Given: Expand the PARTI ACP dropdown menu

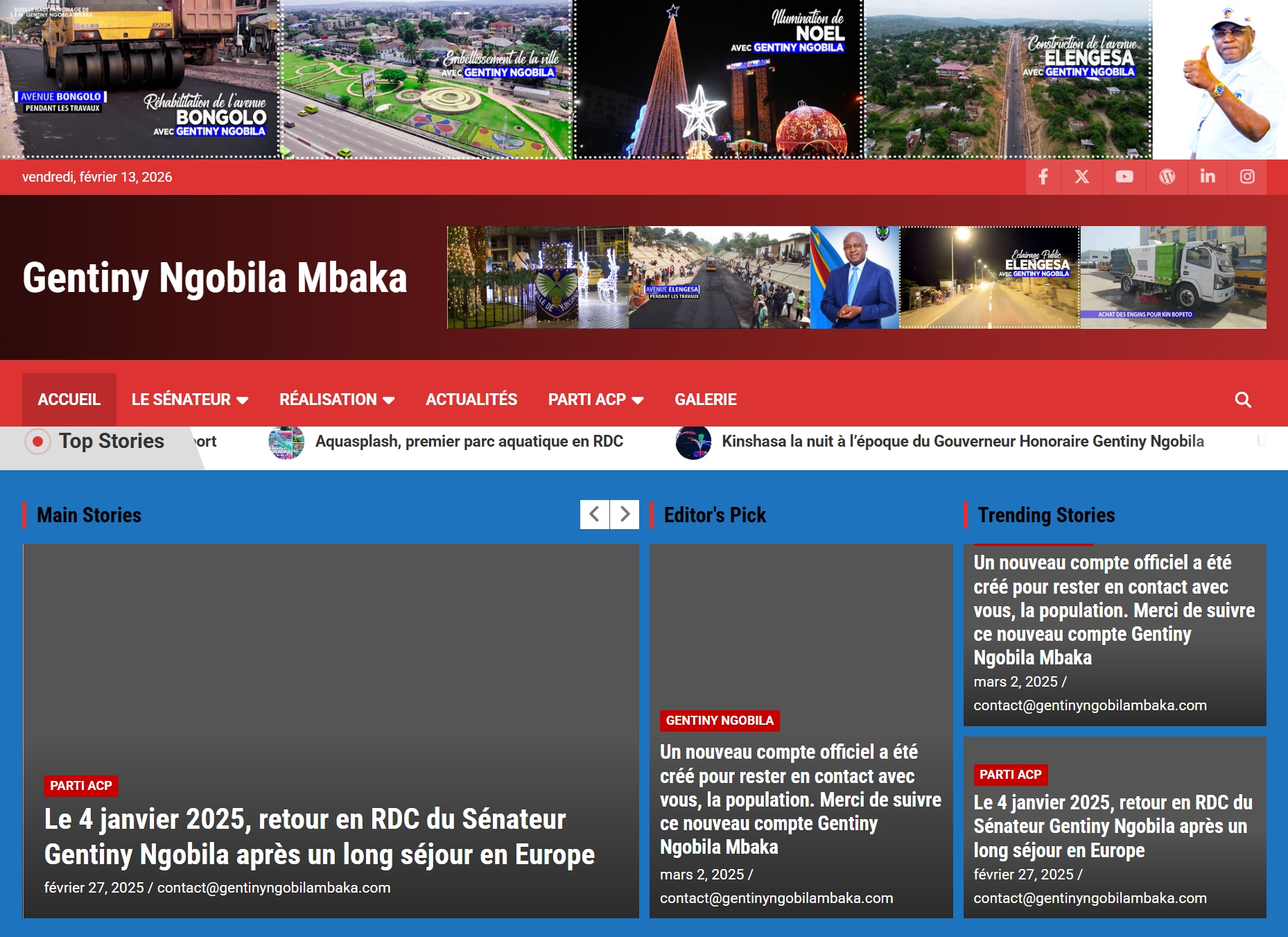Looking at the screenshot, I should click(595, 400).
